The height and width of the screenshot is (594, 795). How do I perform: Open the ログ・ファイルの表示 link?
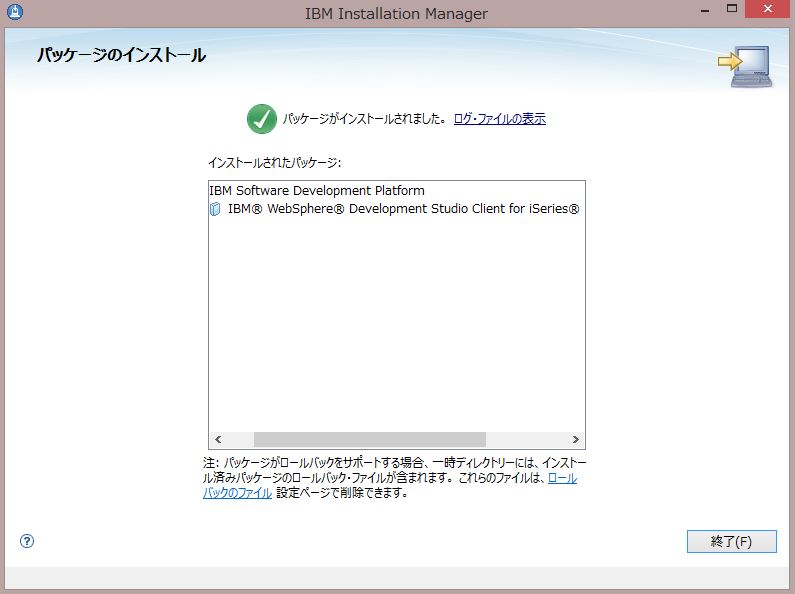499,119
